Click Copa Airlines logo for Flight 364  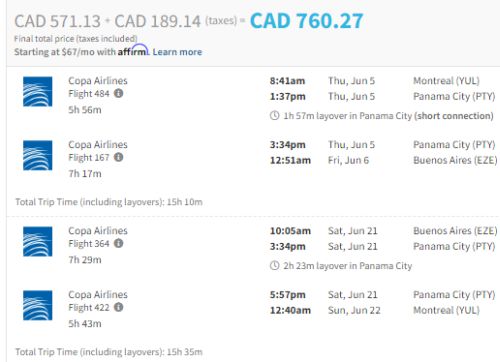[38, 242]
